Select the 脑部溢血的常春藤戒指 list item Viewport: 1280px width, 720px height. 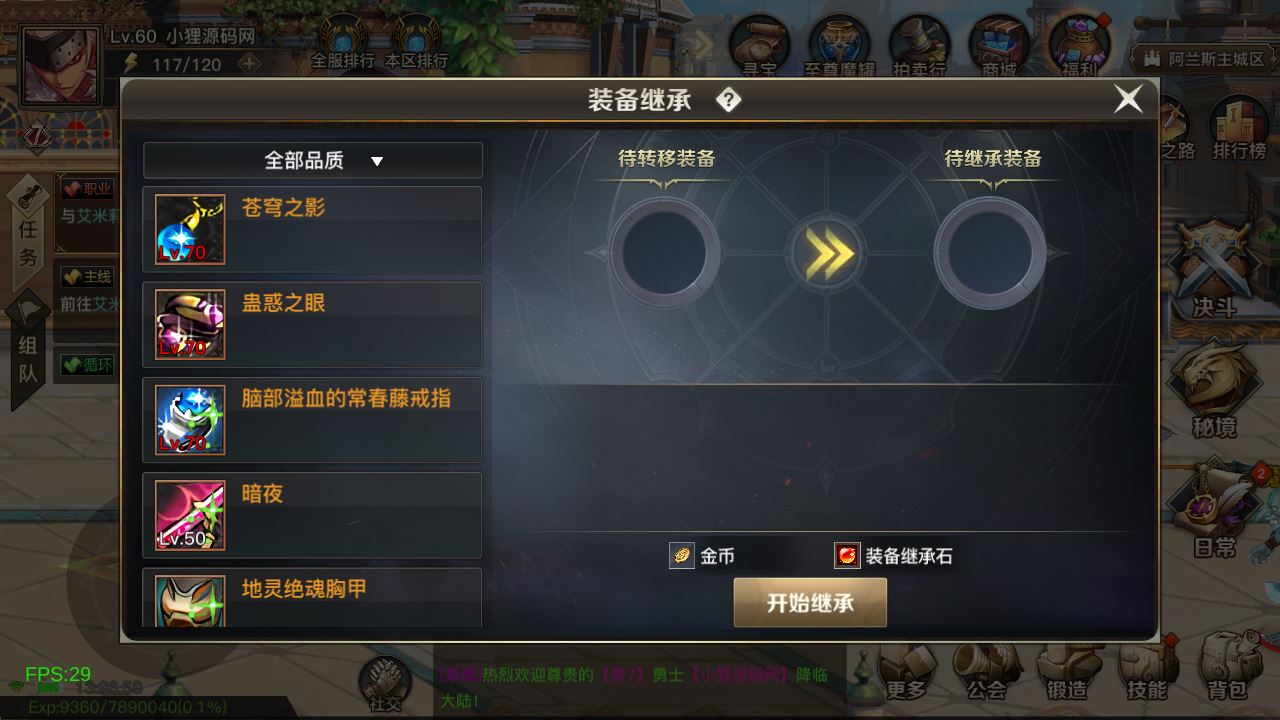pyautogui.click(x=312, y=421)
